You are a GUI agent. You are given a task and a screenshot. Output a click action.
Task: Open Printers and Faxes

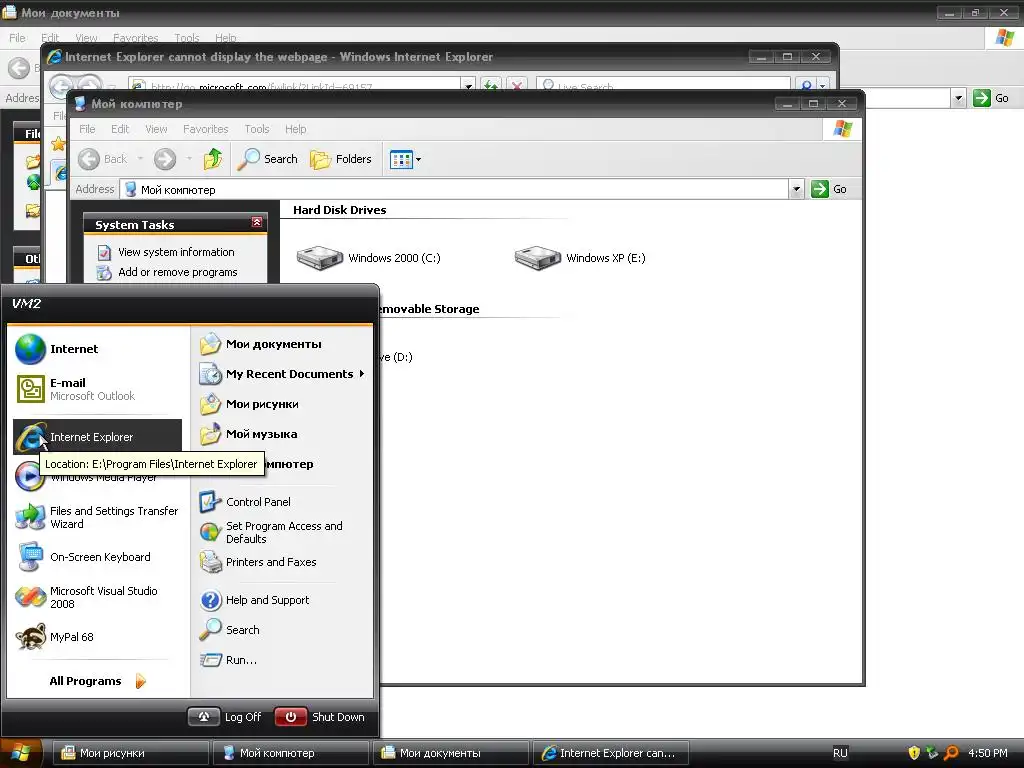coord(283,562)
